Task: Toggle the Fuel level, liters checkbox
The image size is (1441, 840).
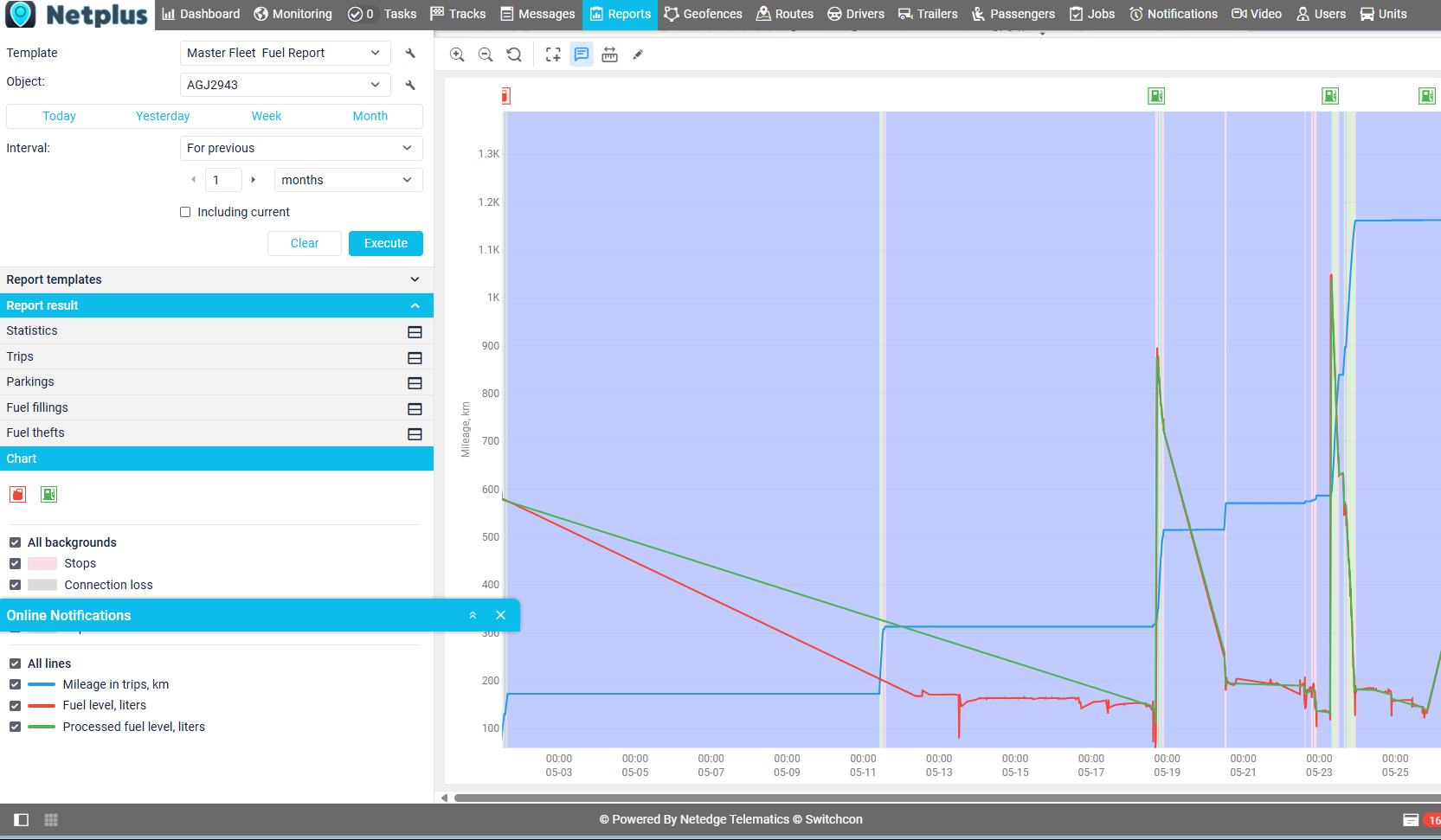Action: [15, 706]
